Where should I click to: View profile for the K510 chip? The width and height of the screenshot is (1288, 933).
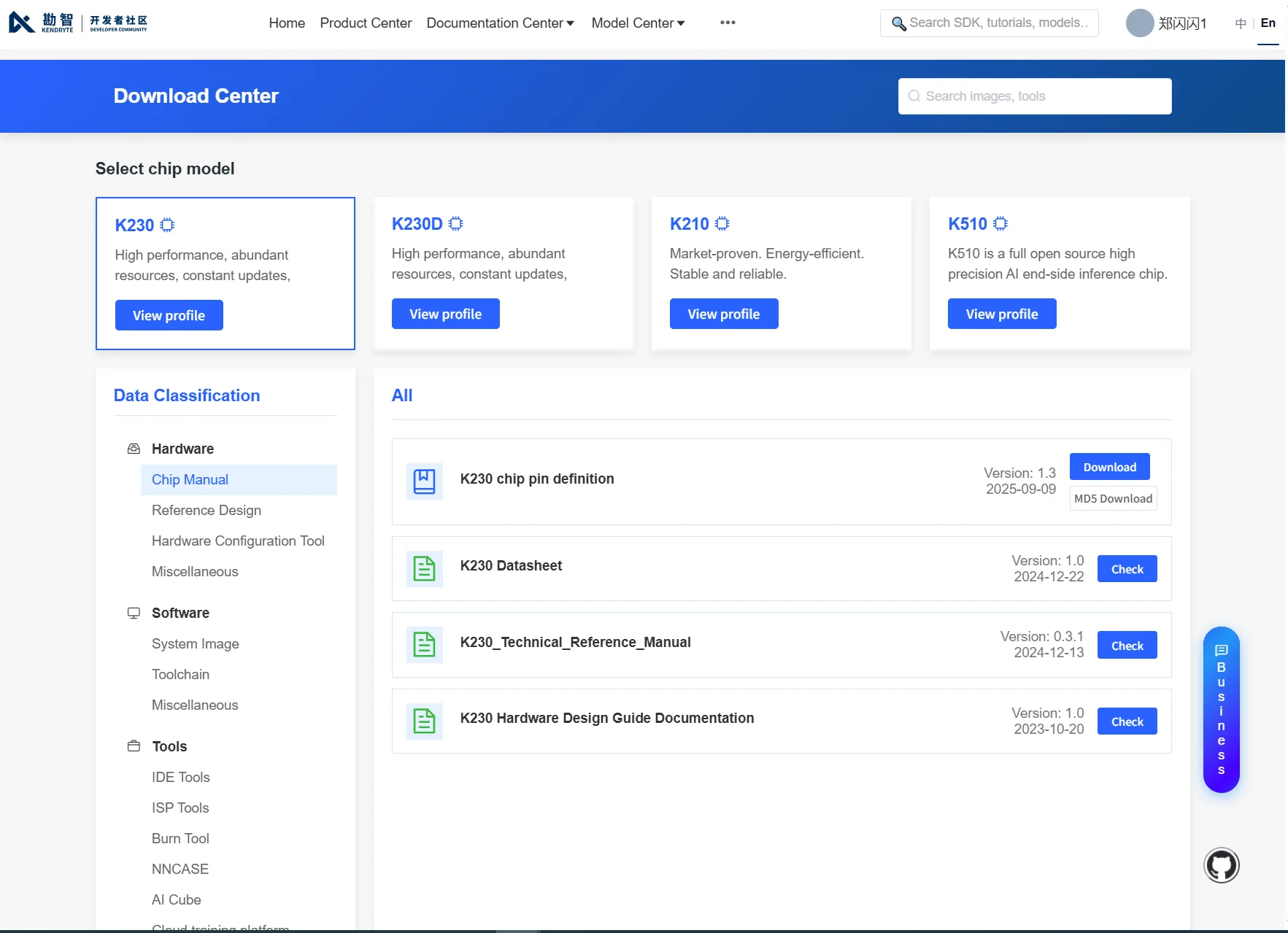[x=1002, y=314]
